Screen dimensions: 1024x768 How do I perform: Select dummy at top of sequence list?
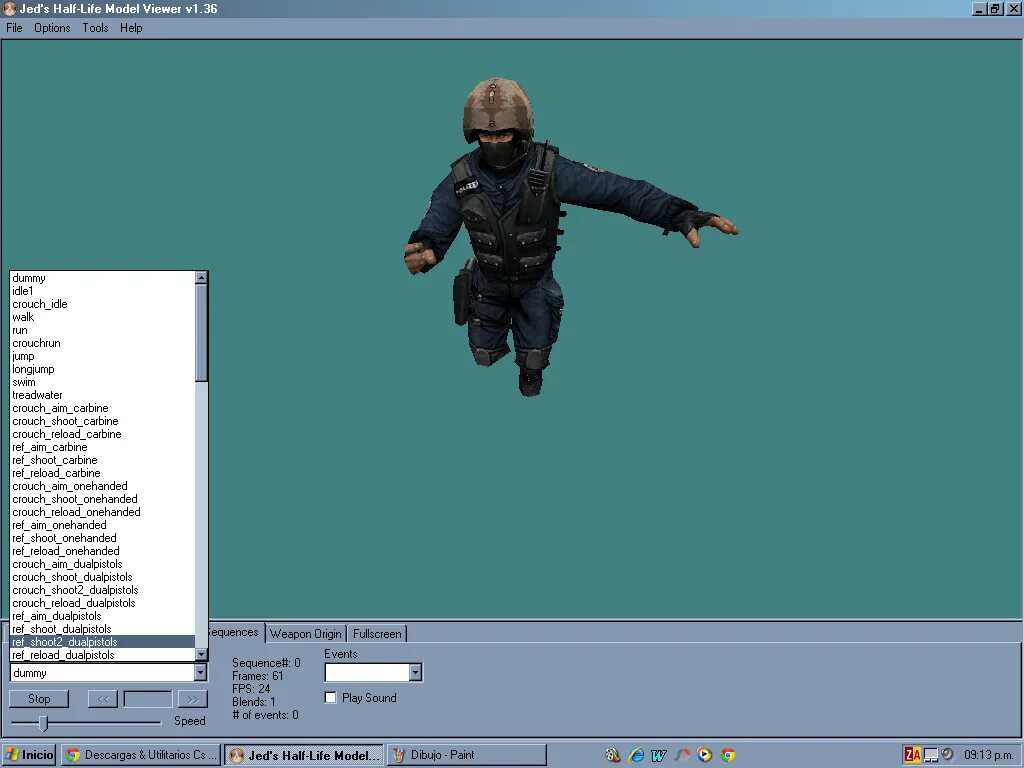tap(103, 278)
